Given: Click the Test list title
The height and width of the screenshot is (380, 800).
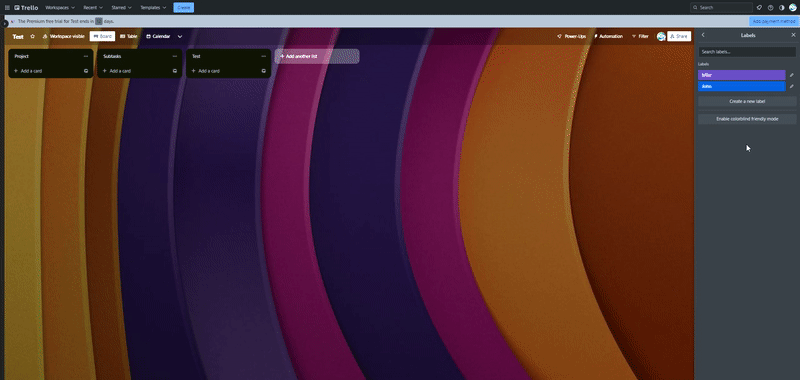Looking at the screenshot, I should tap(196, 56).
